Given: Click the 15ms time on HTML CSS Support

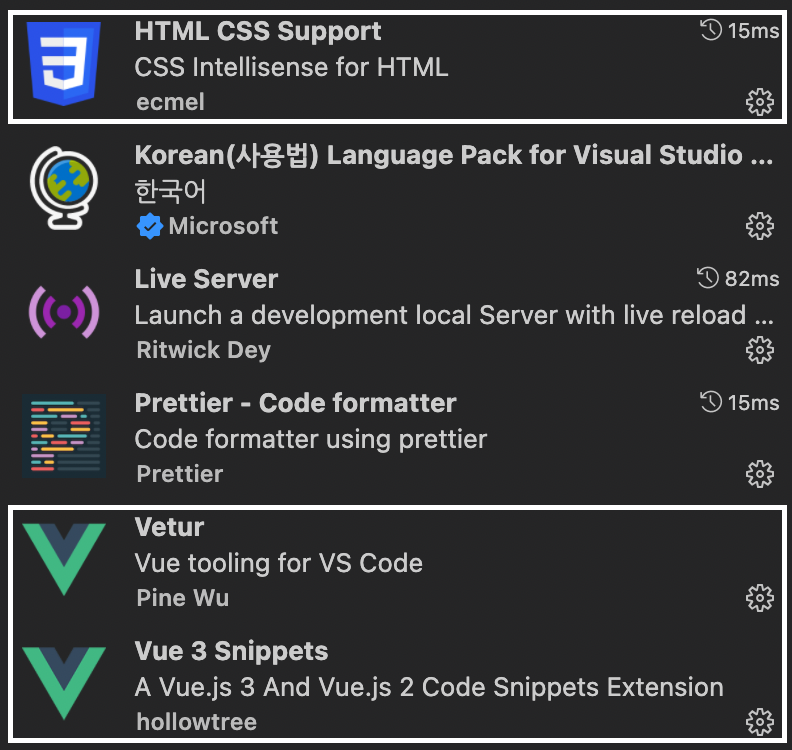Looking at the screenshot, I should (754, 31).
